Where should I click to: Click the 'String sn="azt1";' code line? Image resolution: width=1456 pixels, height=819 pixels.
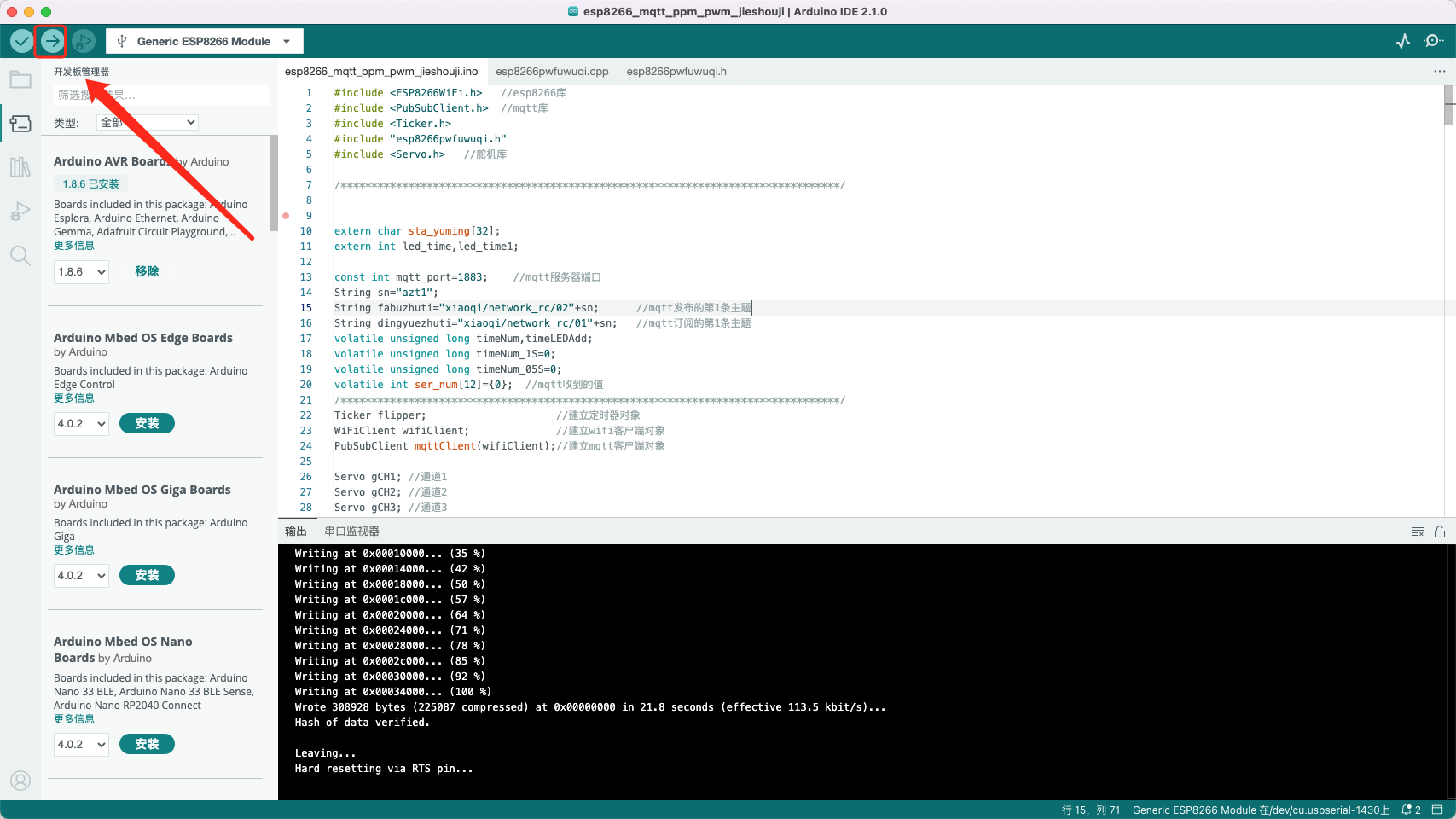[386, 293]
